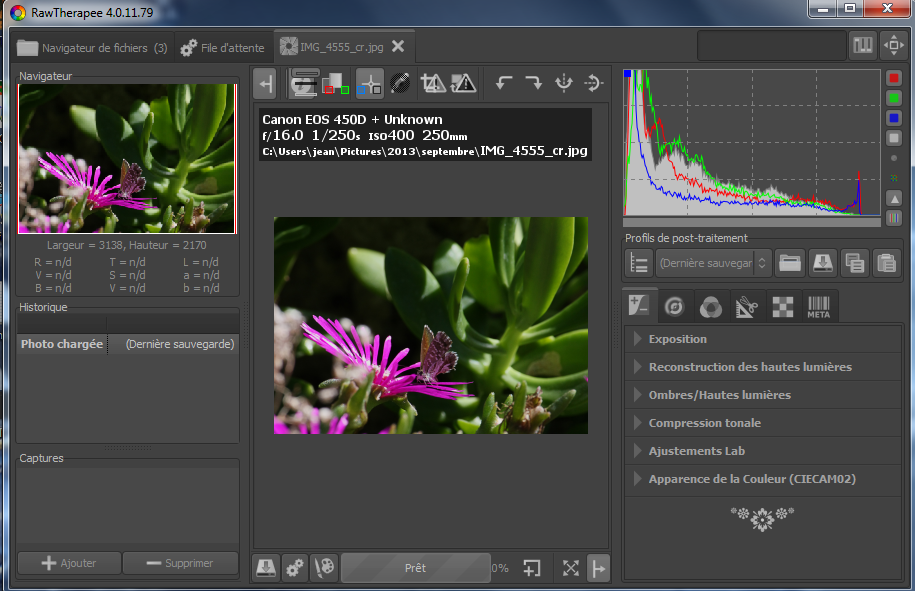Click the Ajouter snapshot button
915x591 pixels.
pos(69,563)
